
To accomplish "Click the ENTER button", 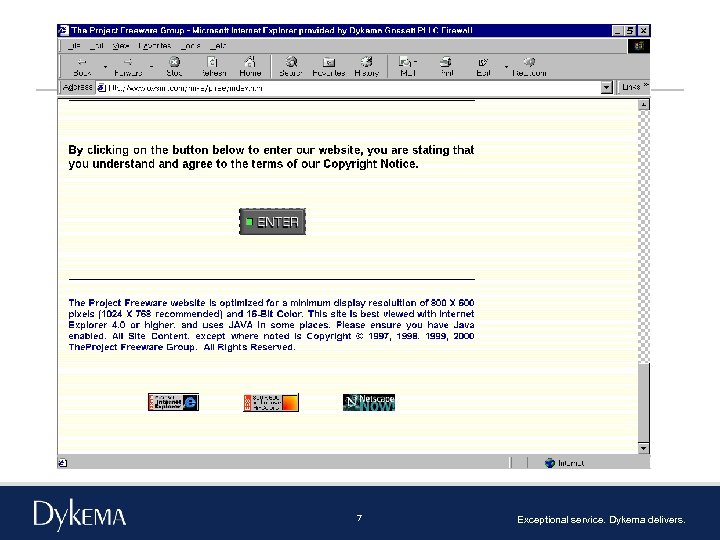I will (x=272, y=222).
